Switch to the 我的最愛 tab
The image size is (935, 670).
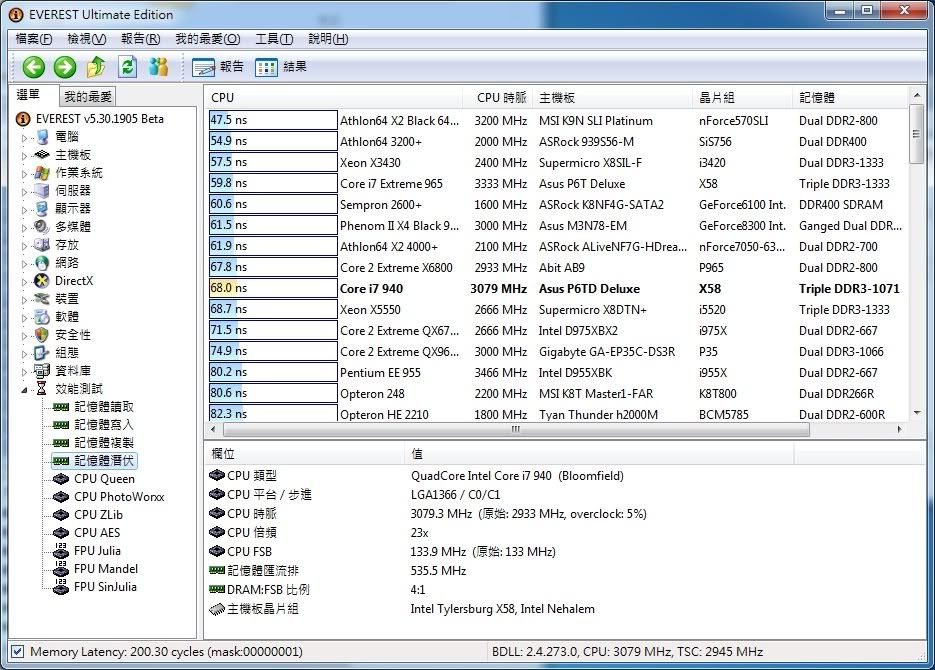click(x=88, y=97)
